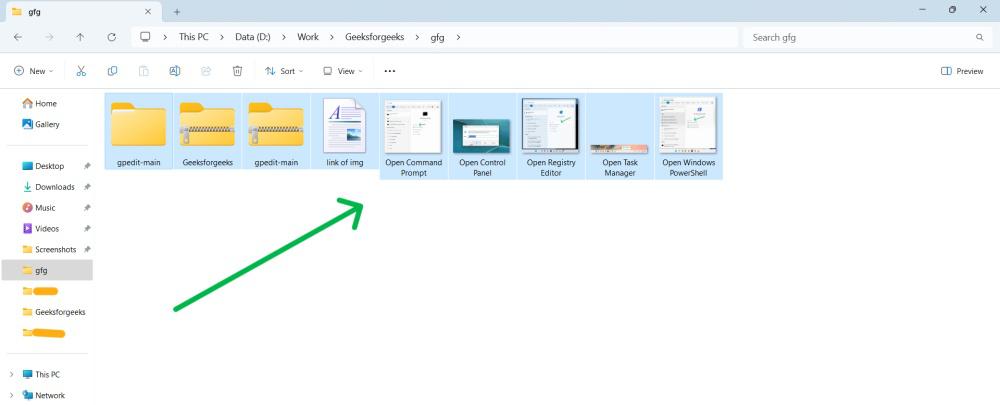1000x405 pixels.
Task: Select the gpedit-main plain folder icon
Action: pos(138,124)
